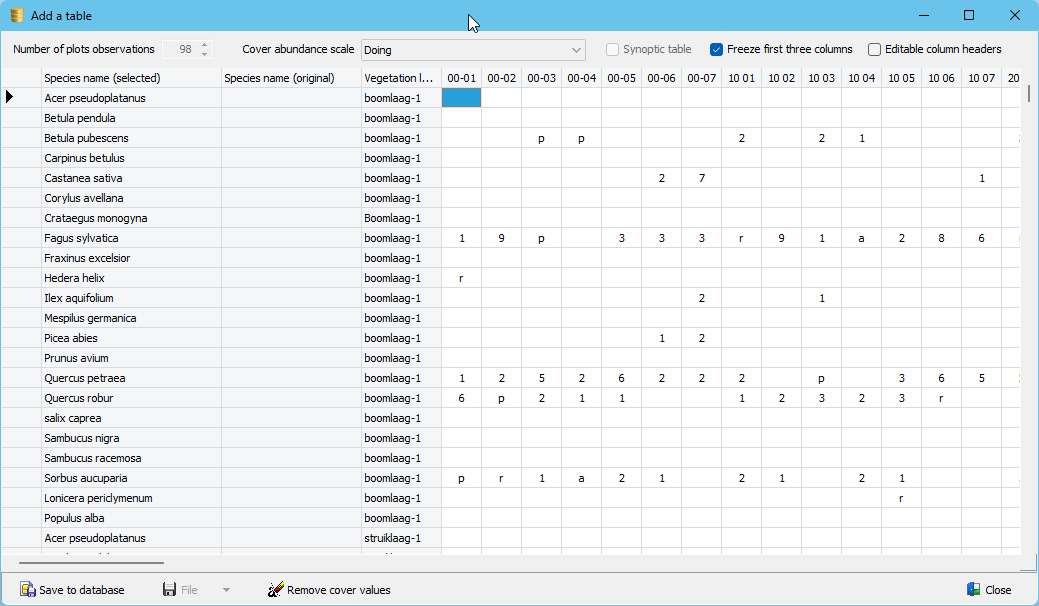Increase the number of plots observations

tap(205, 45)
